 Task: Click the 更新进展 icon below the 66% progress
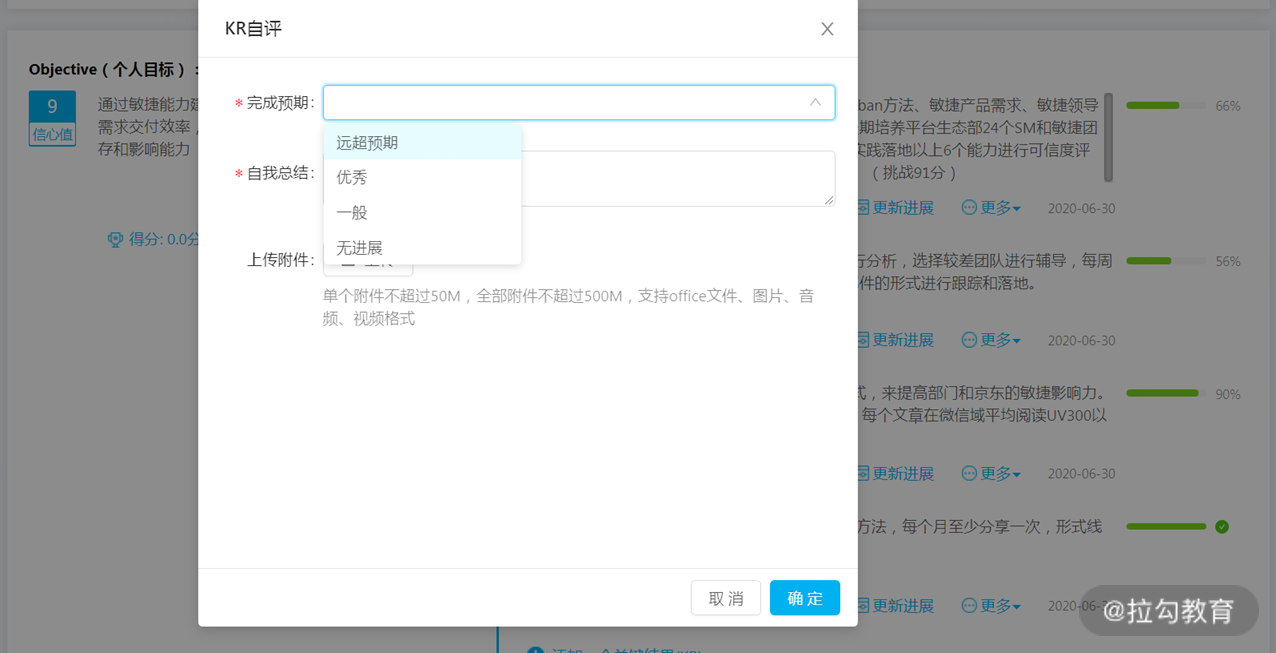pos(864,208)
